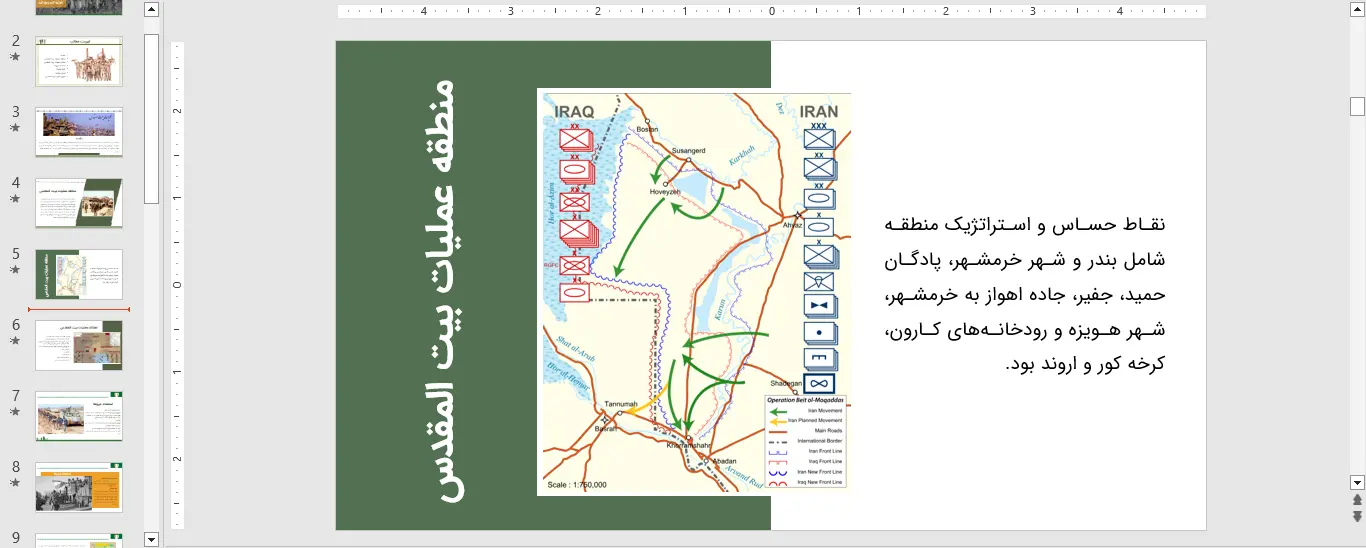The width and height of the screenshot is (1366, 548).
Task: Click the 'Tannumah' label on the map
Action: tap(620, 404)
